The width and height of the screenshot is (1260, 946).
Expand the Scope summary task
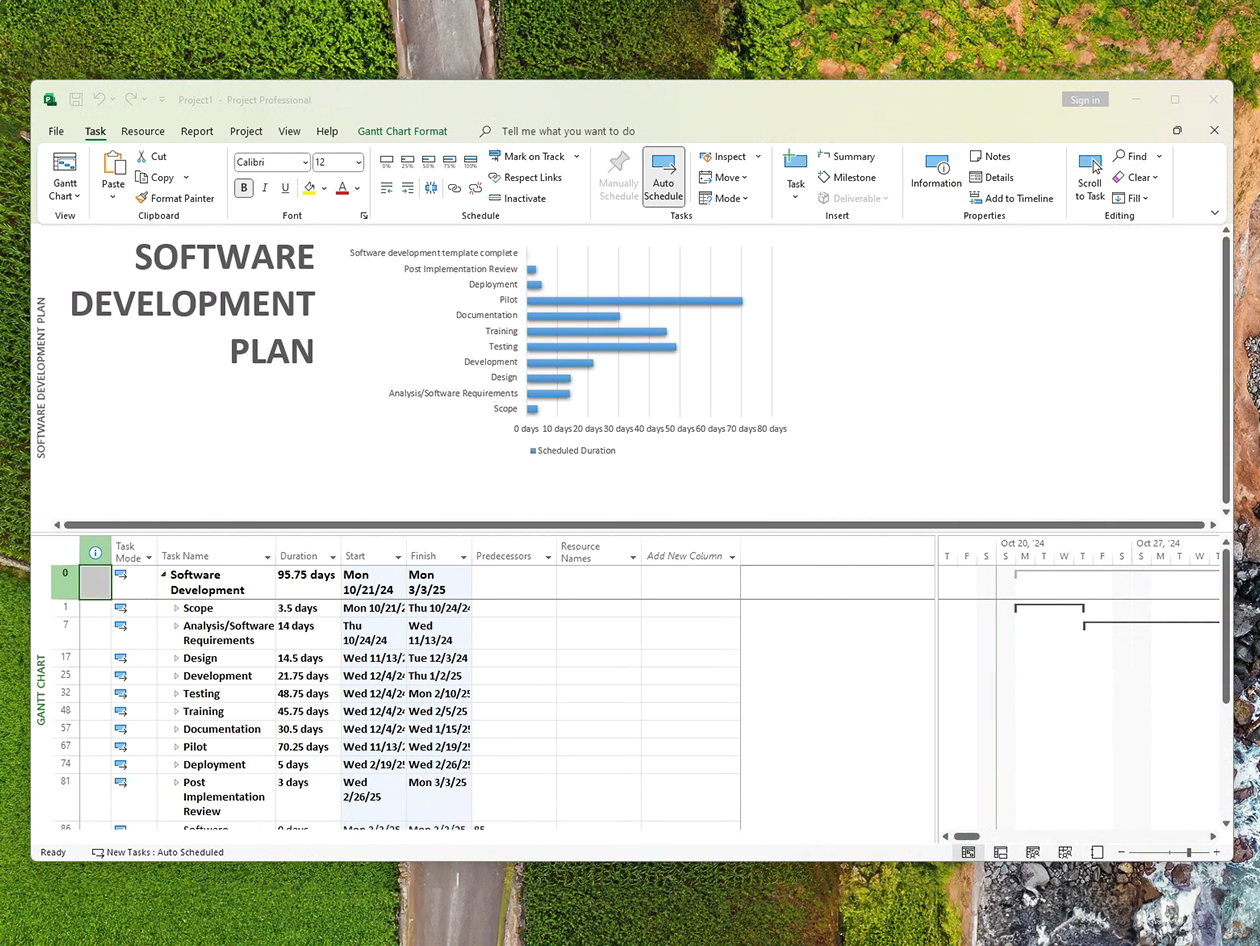[176, 608]
